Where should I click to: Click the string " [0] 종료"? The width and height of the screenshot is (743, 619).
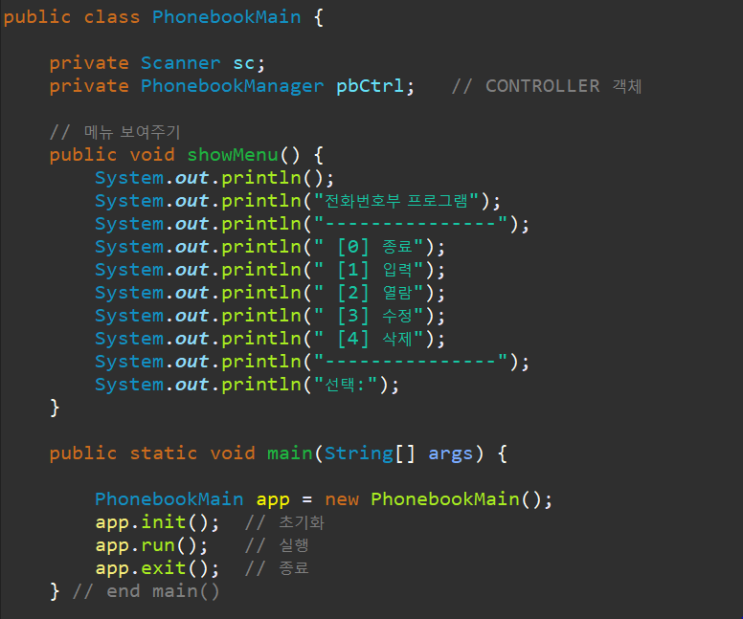coord(368,247)
